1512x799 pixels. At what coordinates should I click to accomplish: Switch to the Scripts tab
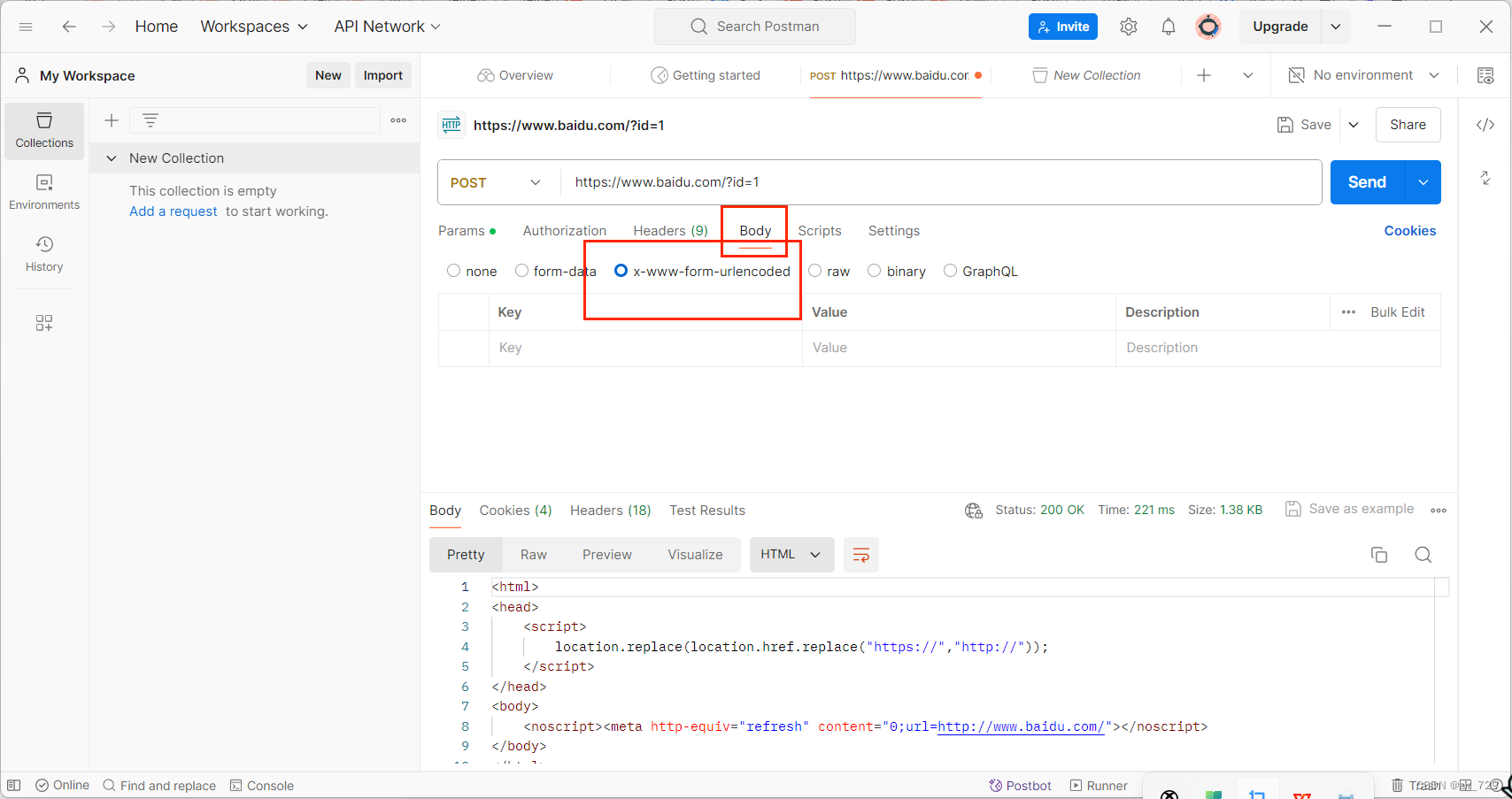click(x=820, y=231)
